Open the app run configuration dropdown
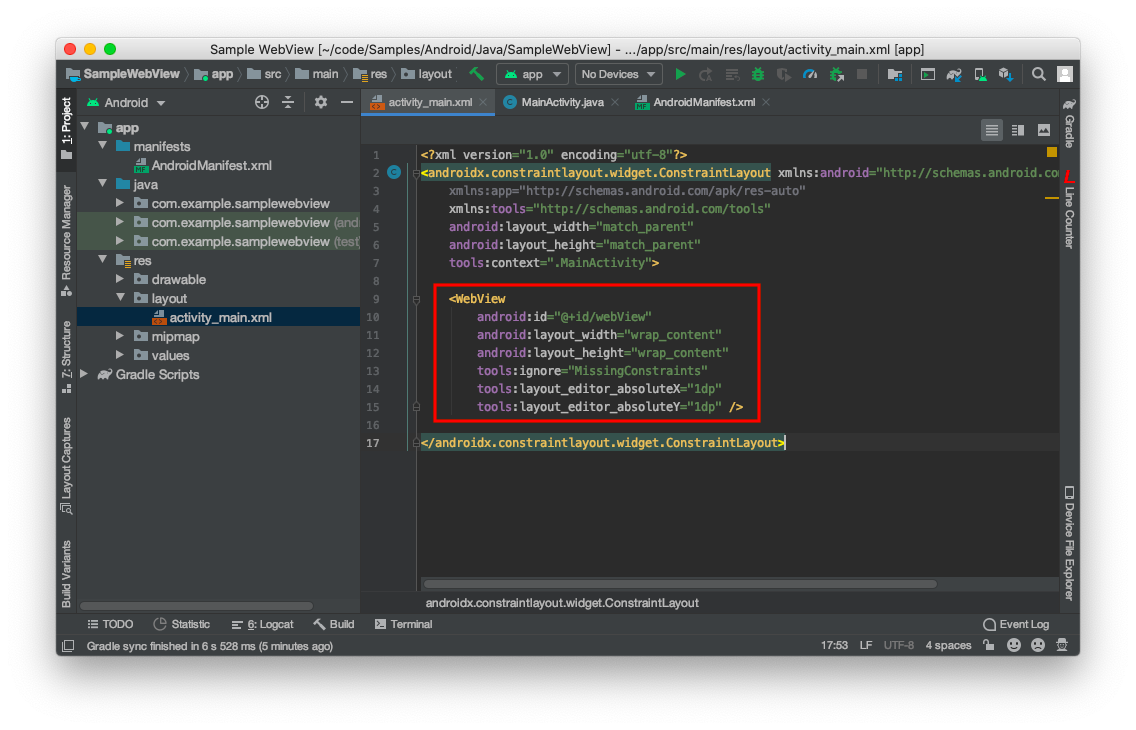The width and height of the screenshot is (1136, 730). (x=532, y=74)
